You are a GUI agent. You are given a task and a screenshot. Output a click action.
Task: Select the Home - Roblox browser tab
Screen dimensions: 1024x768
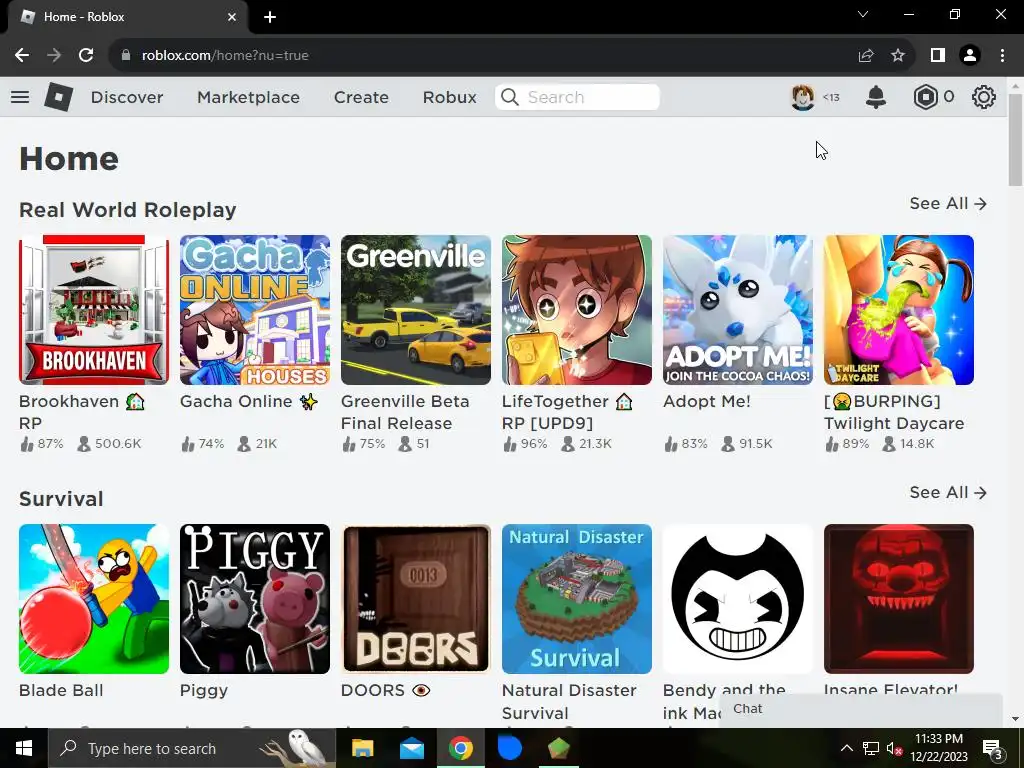pyautogui.click(x=127, y=17)
